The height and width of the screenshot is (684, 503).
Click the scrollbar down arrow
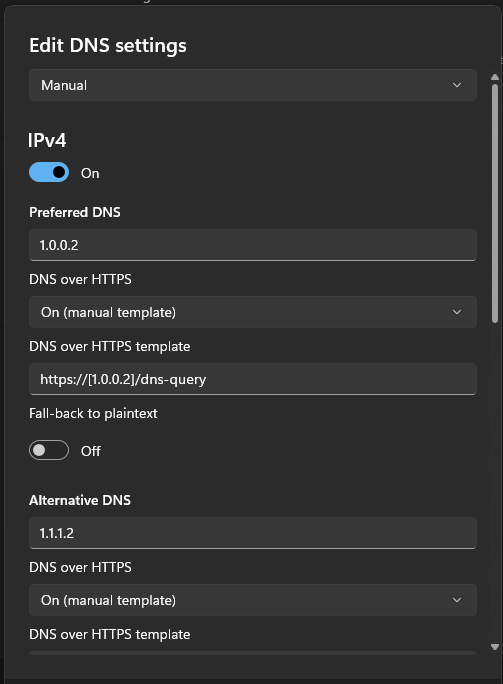[495, 647]
